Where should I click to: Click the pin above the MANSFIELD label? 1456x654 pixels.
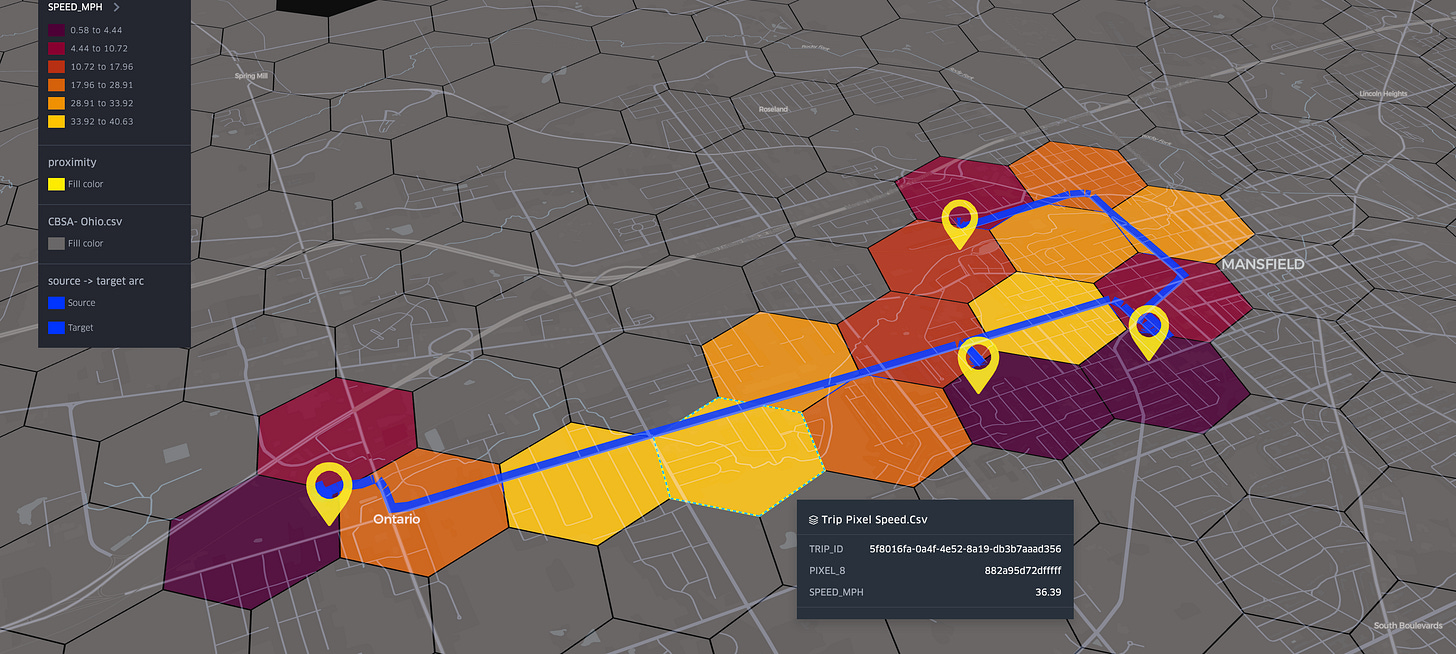click(x=1149, y=334)
